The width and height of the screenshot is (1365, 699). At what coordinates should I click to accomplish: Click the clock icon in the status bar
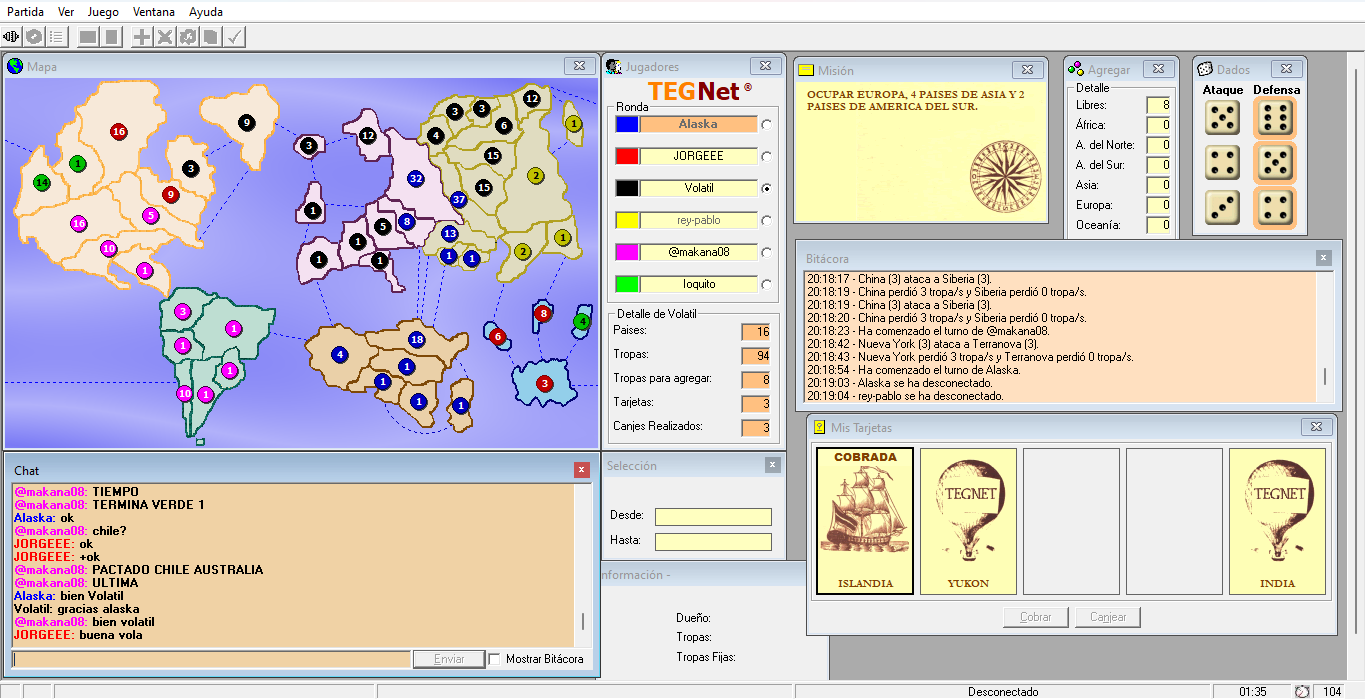(x=1302, y=691)
